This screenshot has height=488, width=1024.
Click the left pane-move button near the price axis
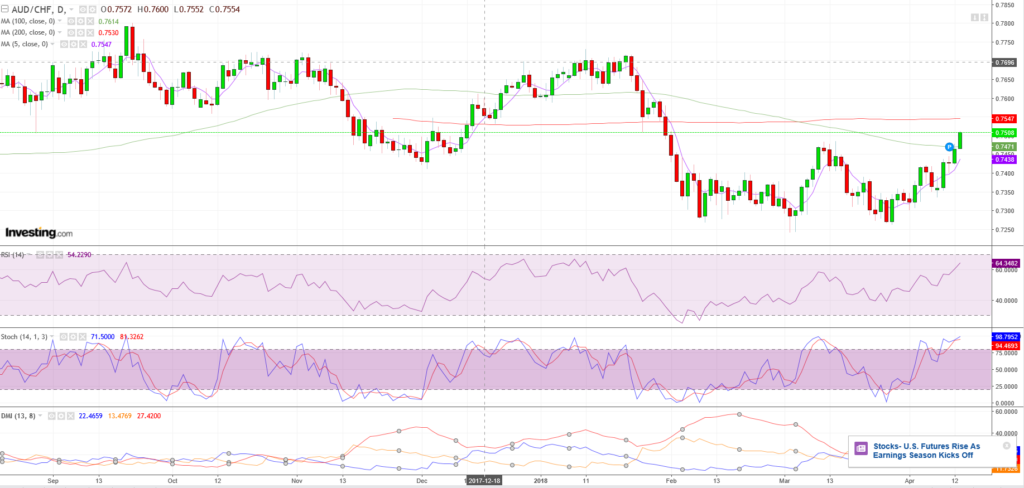pos(974,18)
